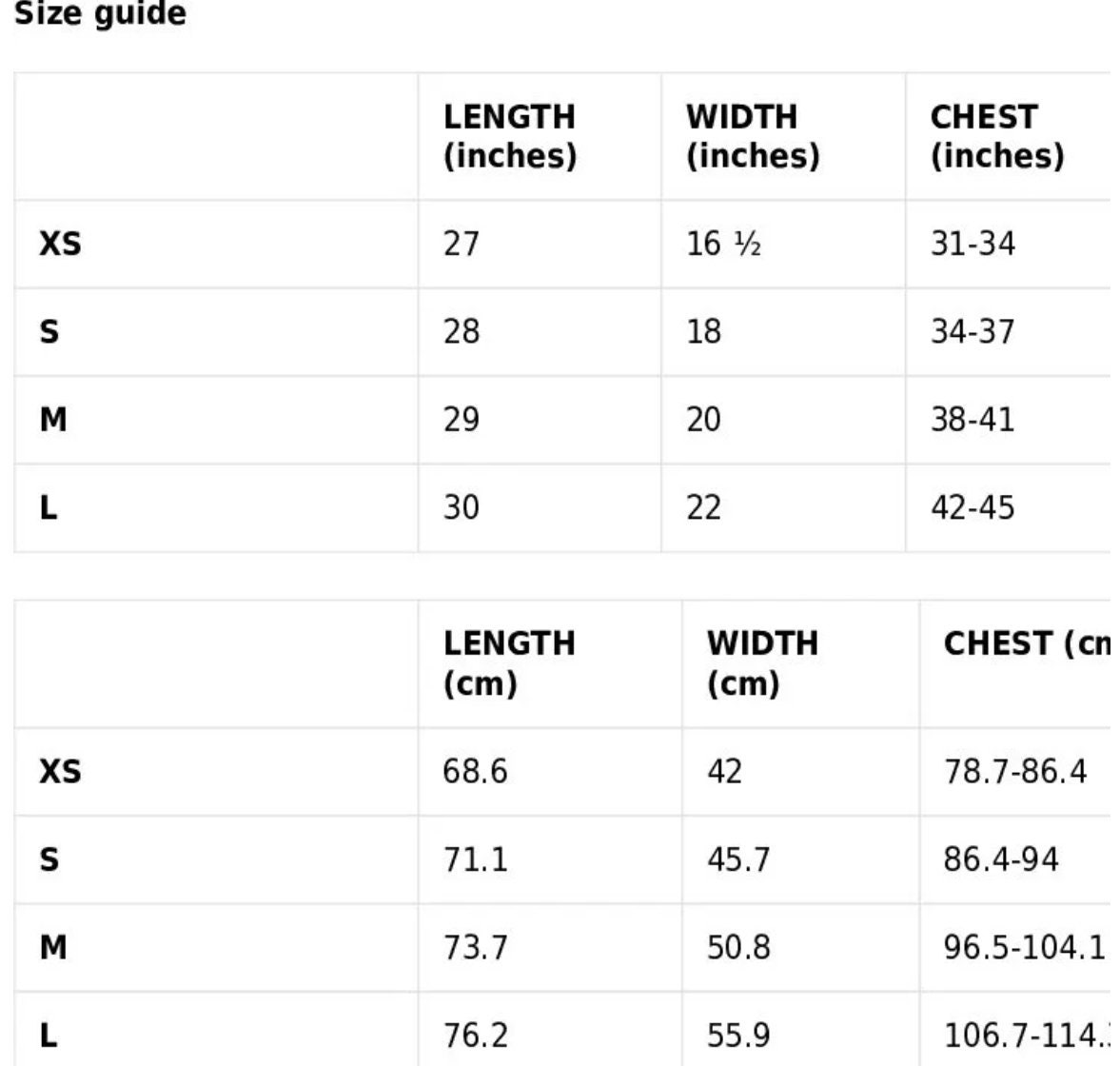Click the 76.2 length cell for L
This screenshot has height=1066, width=1120.
475,1036
